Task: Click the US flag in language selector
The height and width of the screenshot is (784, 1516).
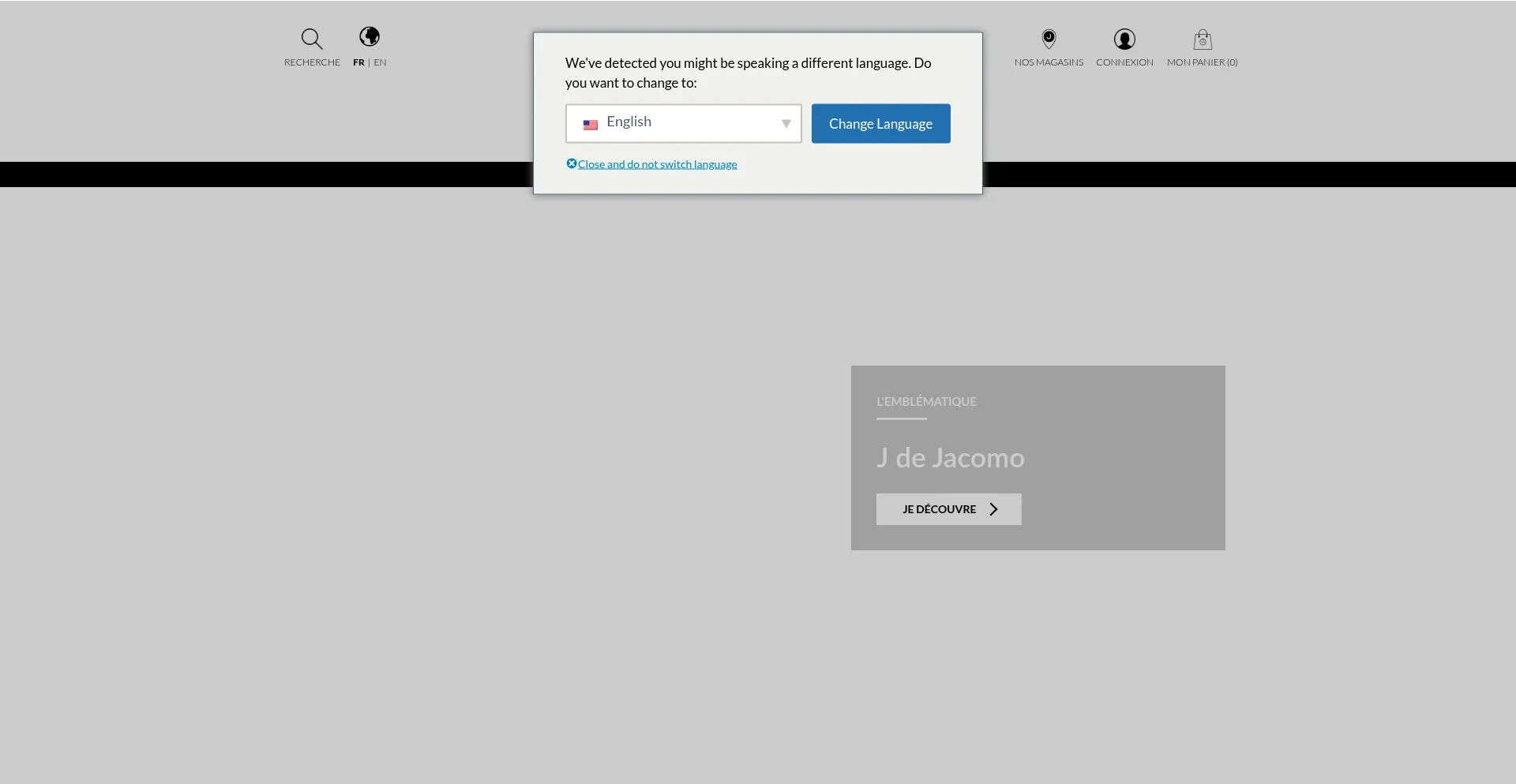Action: click(x=591, y=125)
